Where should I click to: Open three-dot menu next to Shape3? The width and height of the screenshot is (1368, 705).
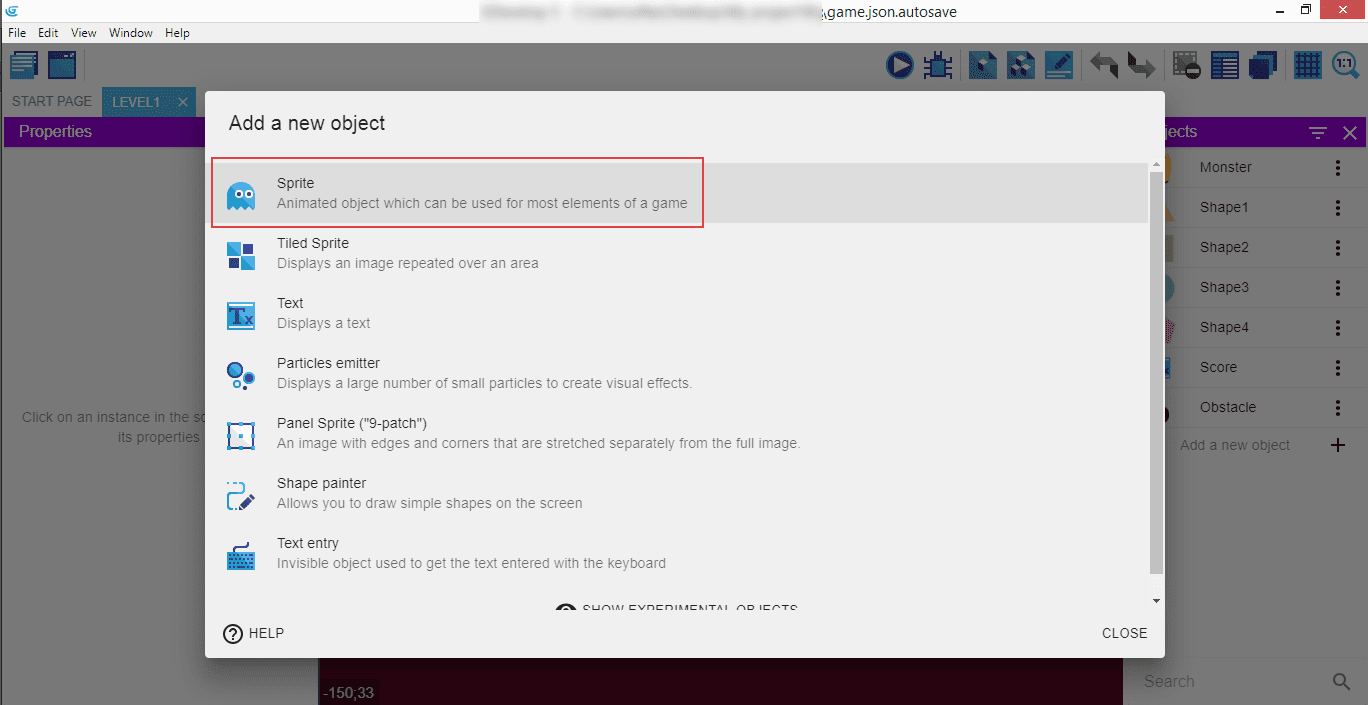coord(1338,288)
